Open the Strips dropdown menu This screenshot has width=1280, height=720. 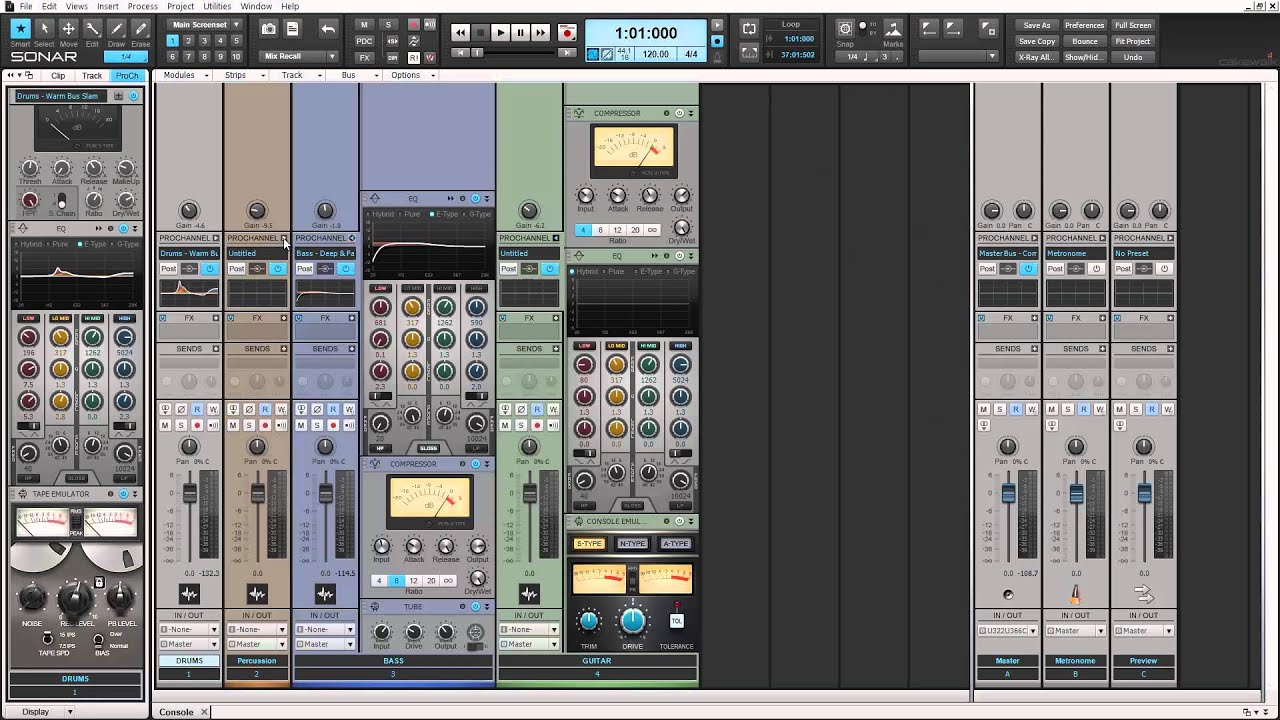240,75
